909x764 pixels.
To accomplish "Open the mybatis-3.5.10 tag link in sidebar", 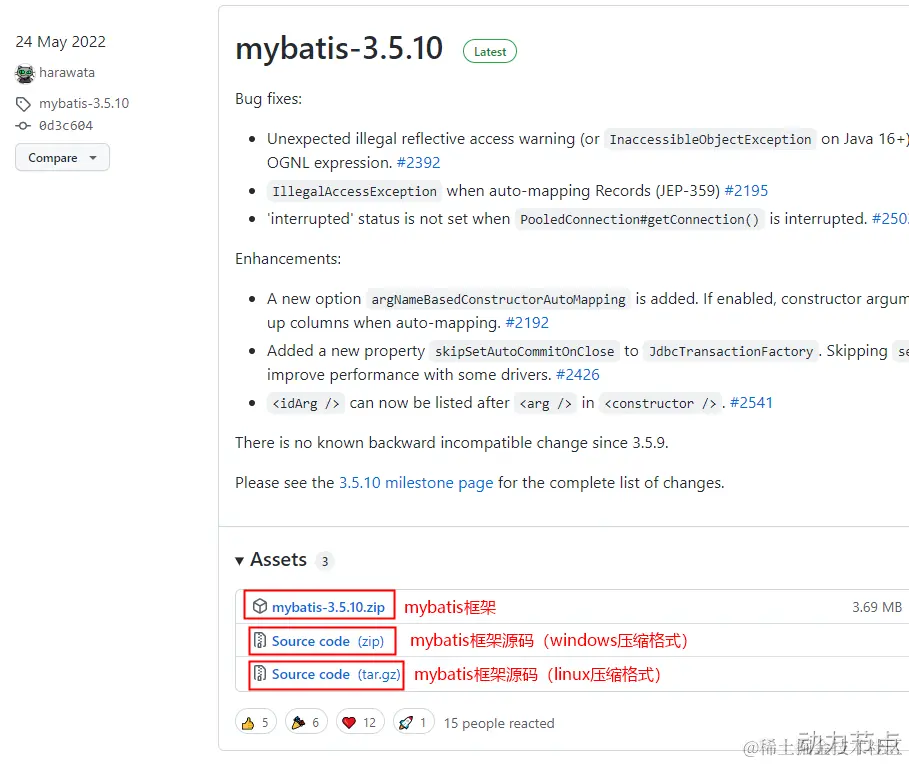I will click(x=84, y=103).
